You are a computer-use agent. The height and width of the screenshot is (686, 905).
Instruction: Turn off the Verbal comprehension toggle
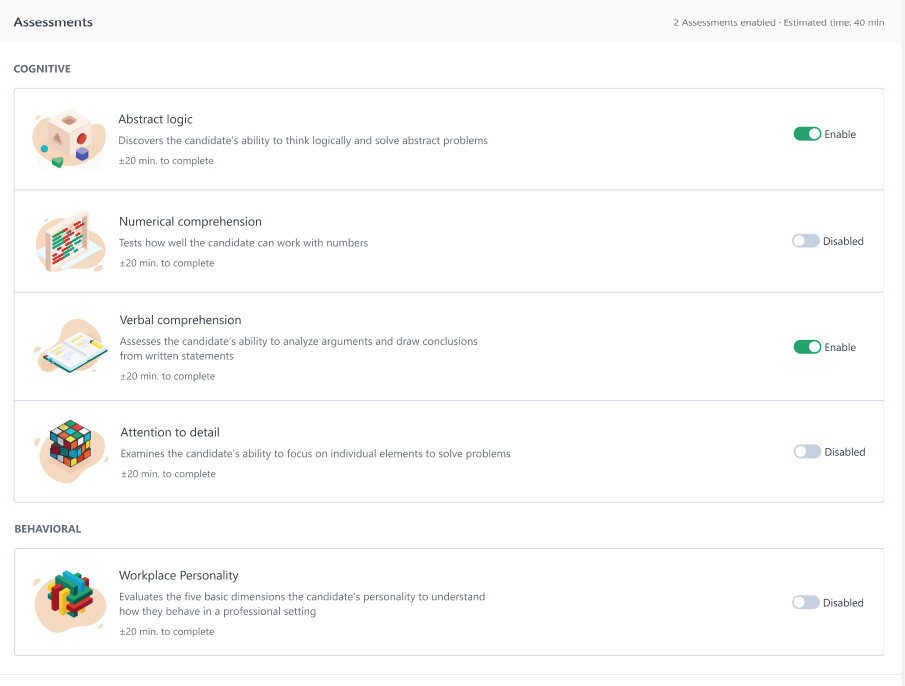click(807, 347)
